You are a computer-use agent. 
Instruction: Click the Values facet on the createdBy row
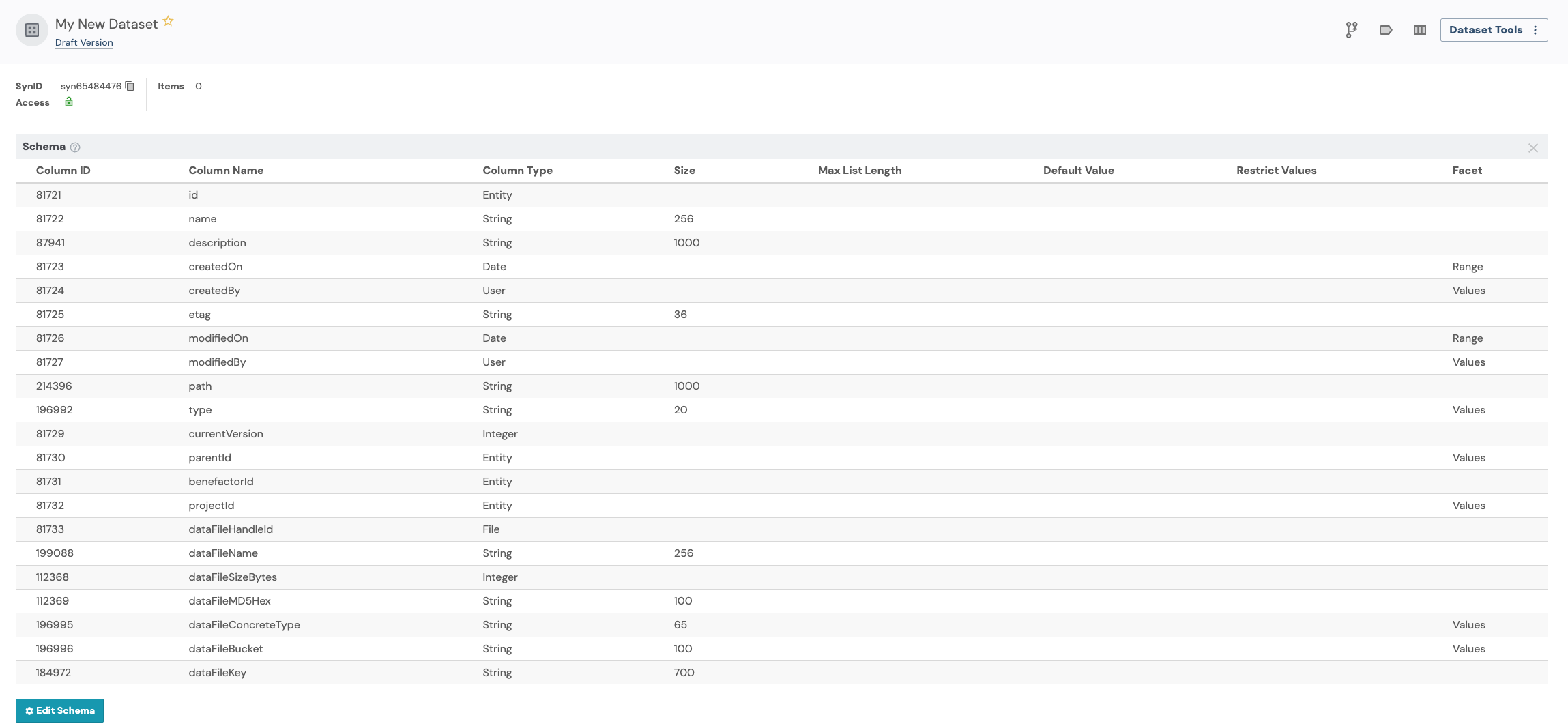click(1469, 290)
